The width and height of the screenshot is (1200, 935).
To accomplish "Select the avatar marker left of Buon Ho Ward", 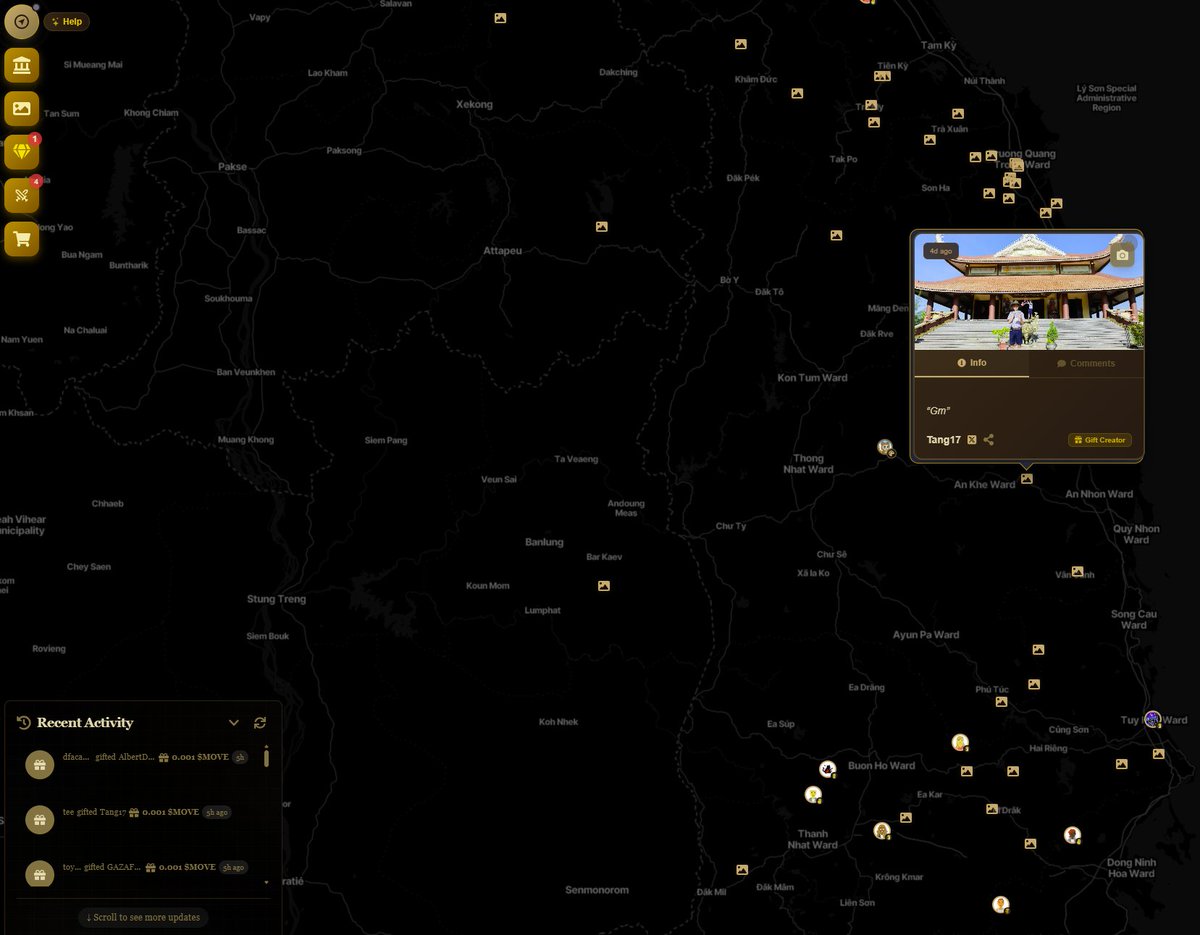I will pos(827,769).
